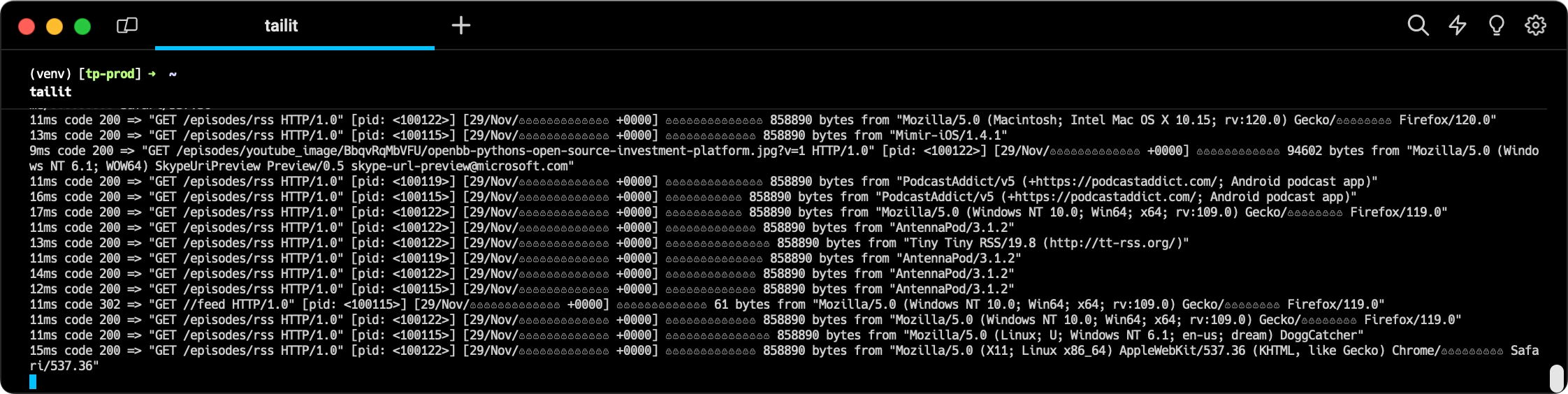Viewport: 1568px width, 394px height.
Task: Click the blue cursor block at the bottom
Action: point(33,381)
